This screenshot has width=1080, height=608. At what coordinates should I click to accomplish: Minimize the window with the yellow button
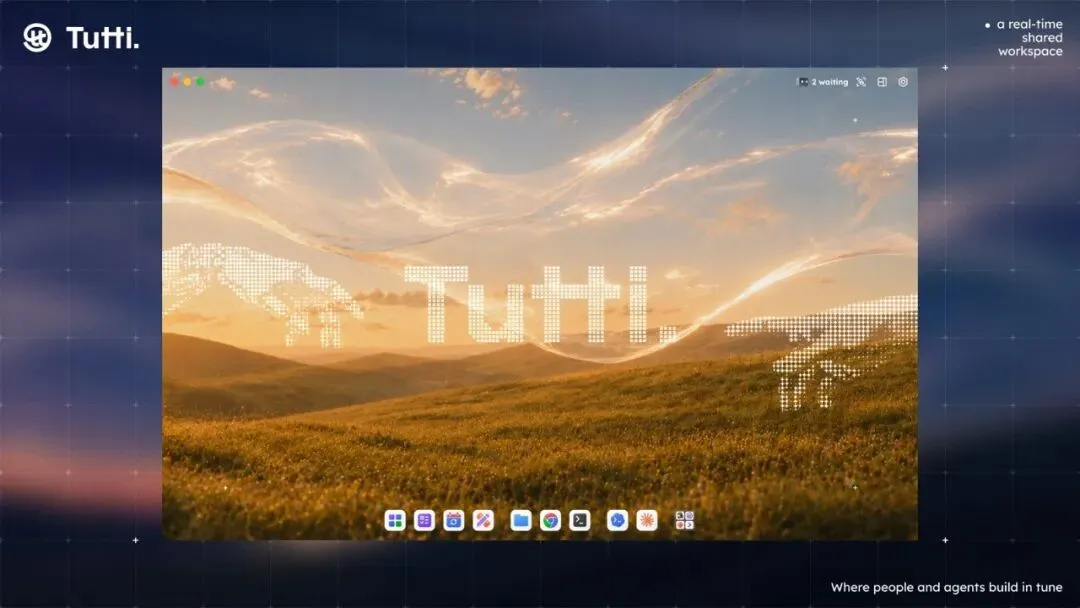point(187,81)
